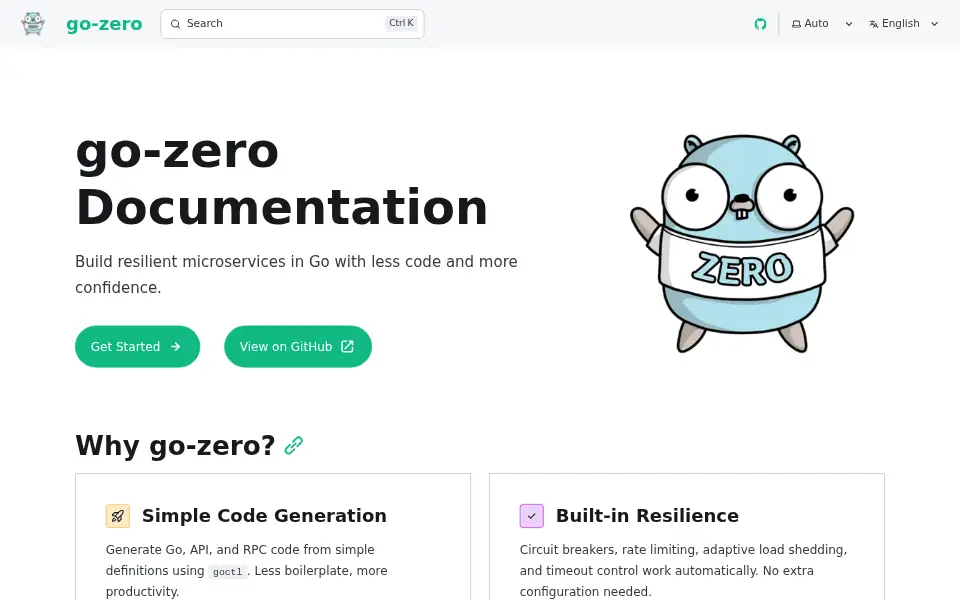This screenshot has width=960, height=600.
Task: Open the Auto theme dropdown
Action: [822, 24]
